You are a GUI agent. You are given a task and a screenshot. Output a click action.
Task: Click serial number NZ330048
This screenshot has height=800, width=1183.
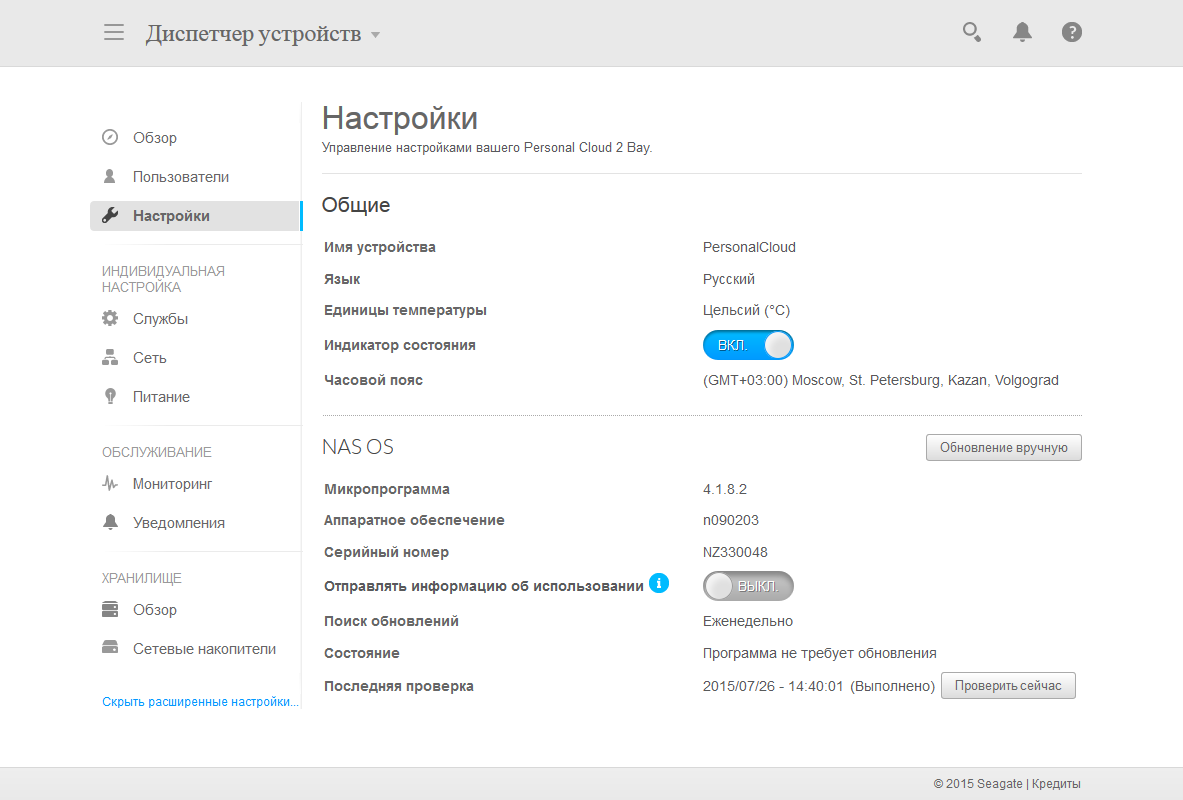click(735, 552)
